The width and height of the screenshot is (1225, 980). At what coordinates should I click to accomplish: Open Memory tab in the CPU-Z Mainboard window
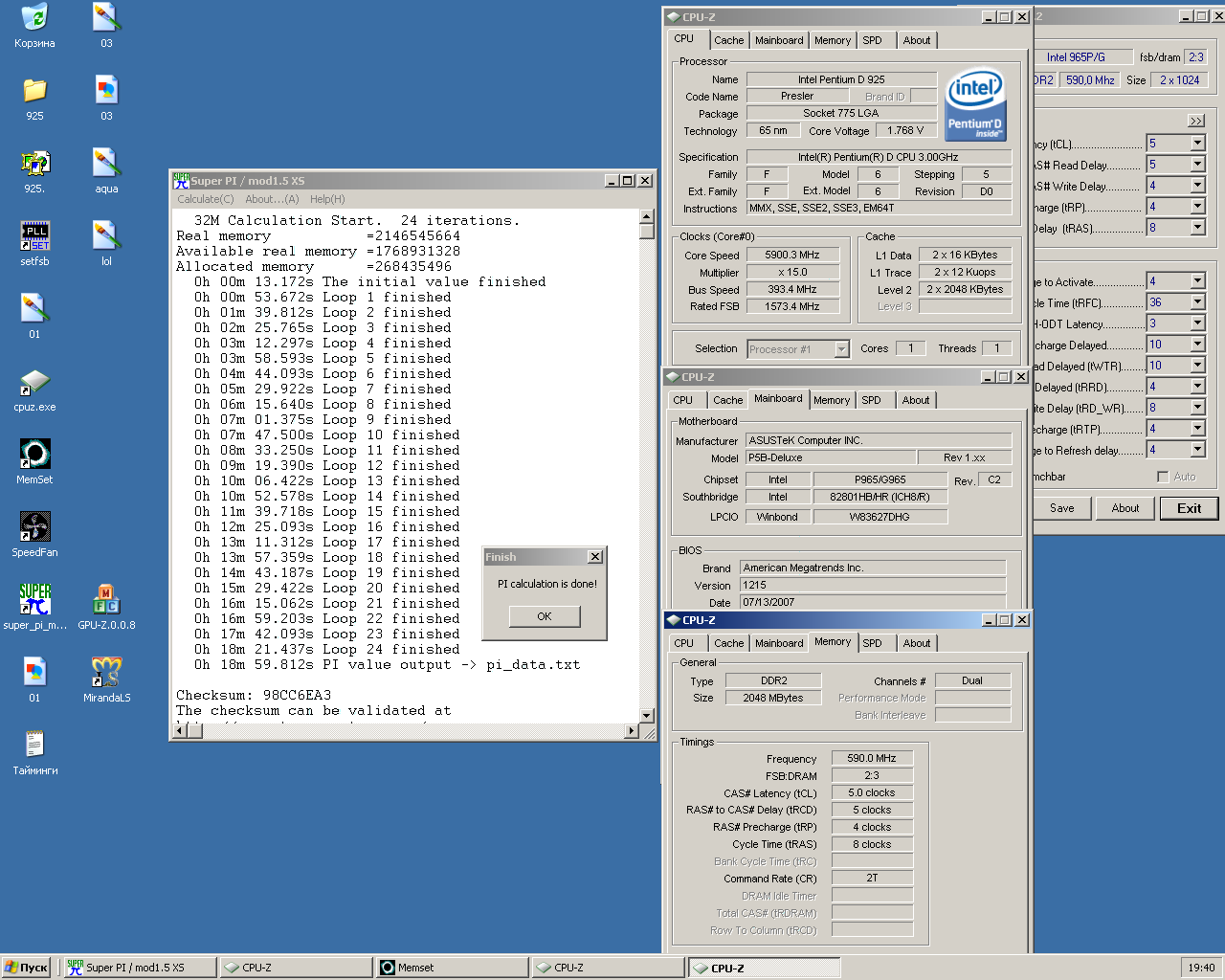(x=831, y=400)
